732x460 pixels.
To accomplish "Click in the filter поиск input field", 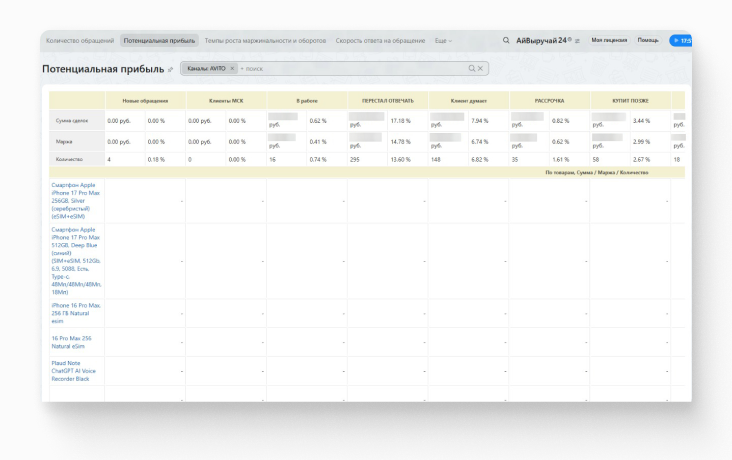I will point(350,68).
